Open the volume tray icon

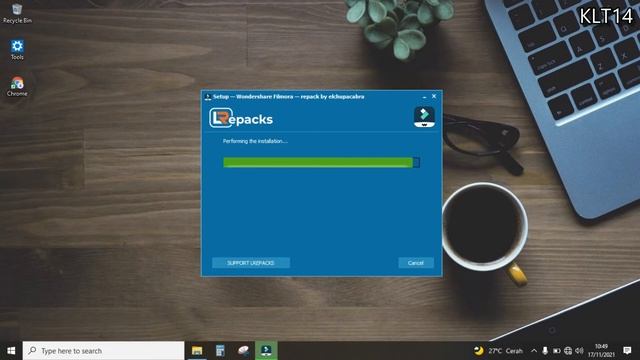(x=579, y=351)
